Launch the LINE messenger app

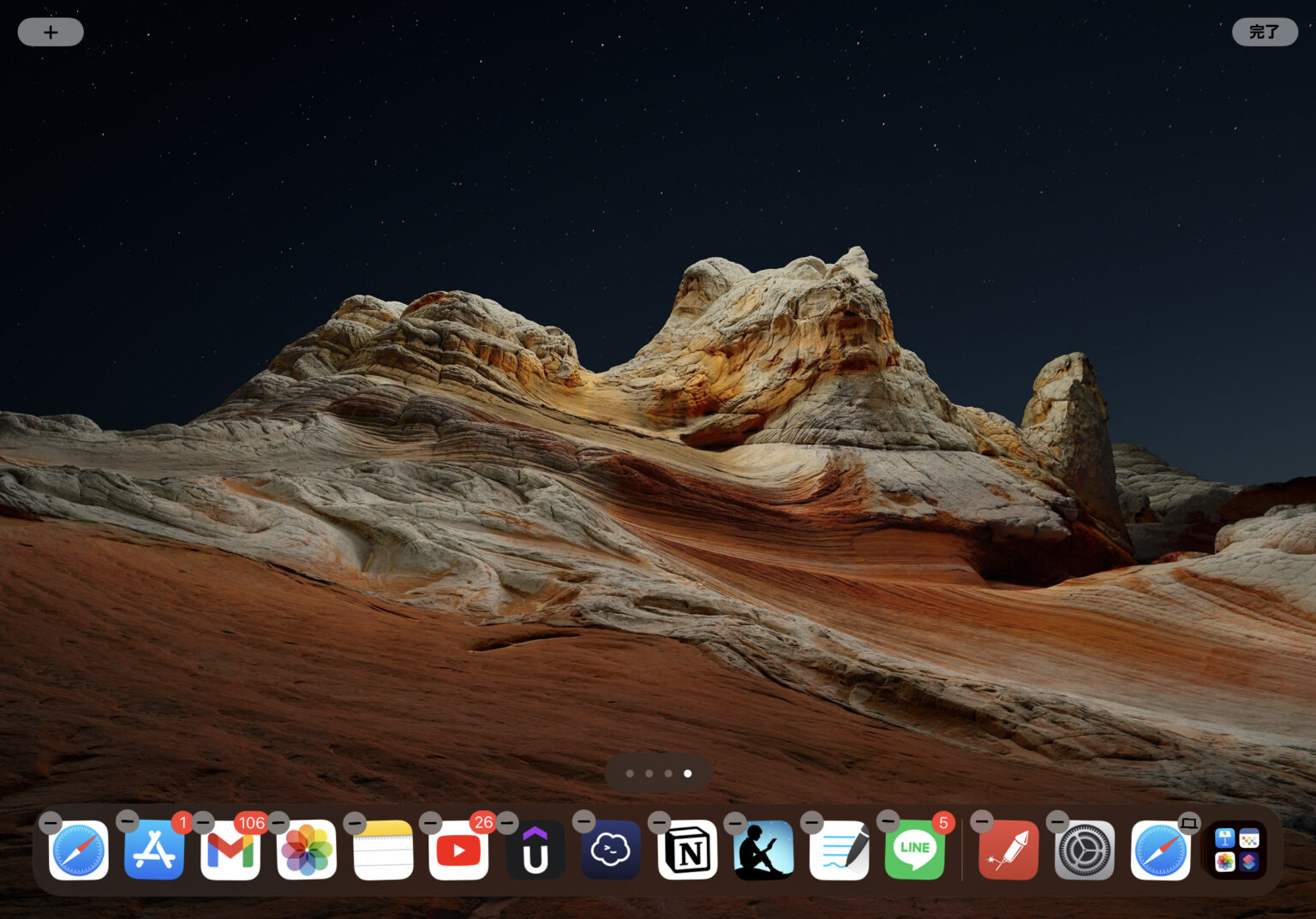pos(915,850)
